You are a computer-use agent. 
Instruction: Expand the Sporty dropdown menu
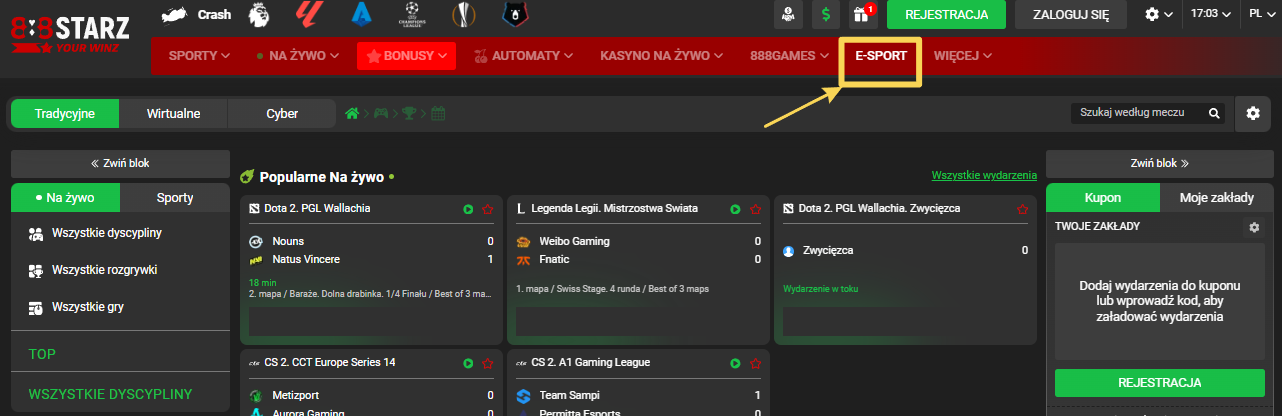pyautogui.click(x=199, y=56)
